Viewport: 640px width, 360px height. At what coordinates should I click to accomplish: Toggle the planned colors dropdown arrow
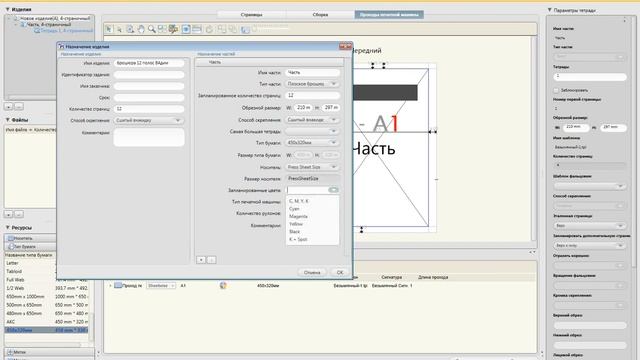(333, 190)
